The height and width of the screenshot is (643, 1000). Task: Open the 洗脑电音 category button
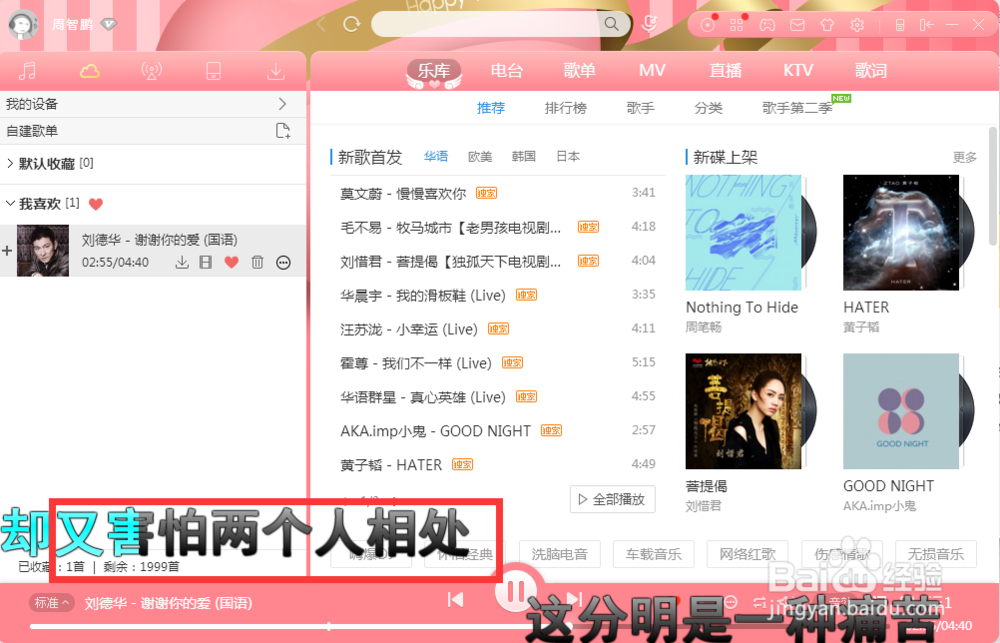coord(560,554)
